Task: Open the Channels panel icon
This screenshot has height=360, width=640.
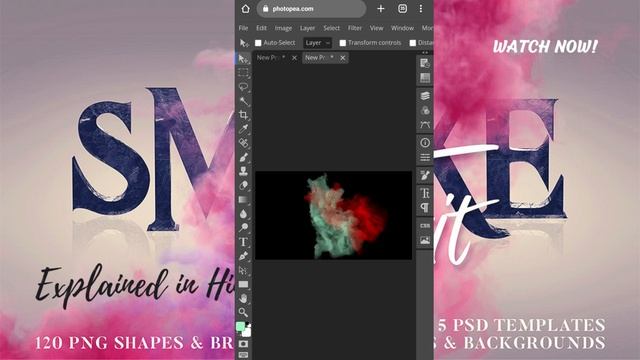Action: (x=425, y=110)
